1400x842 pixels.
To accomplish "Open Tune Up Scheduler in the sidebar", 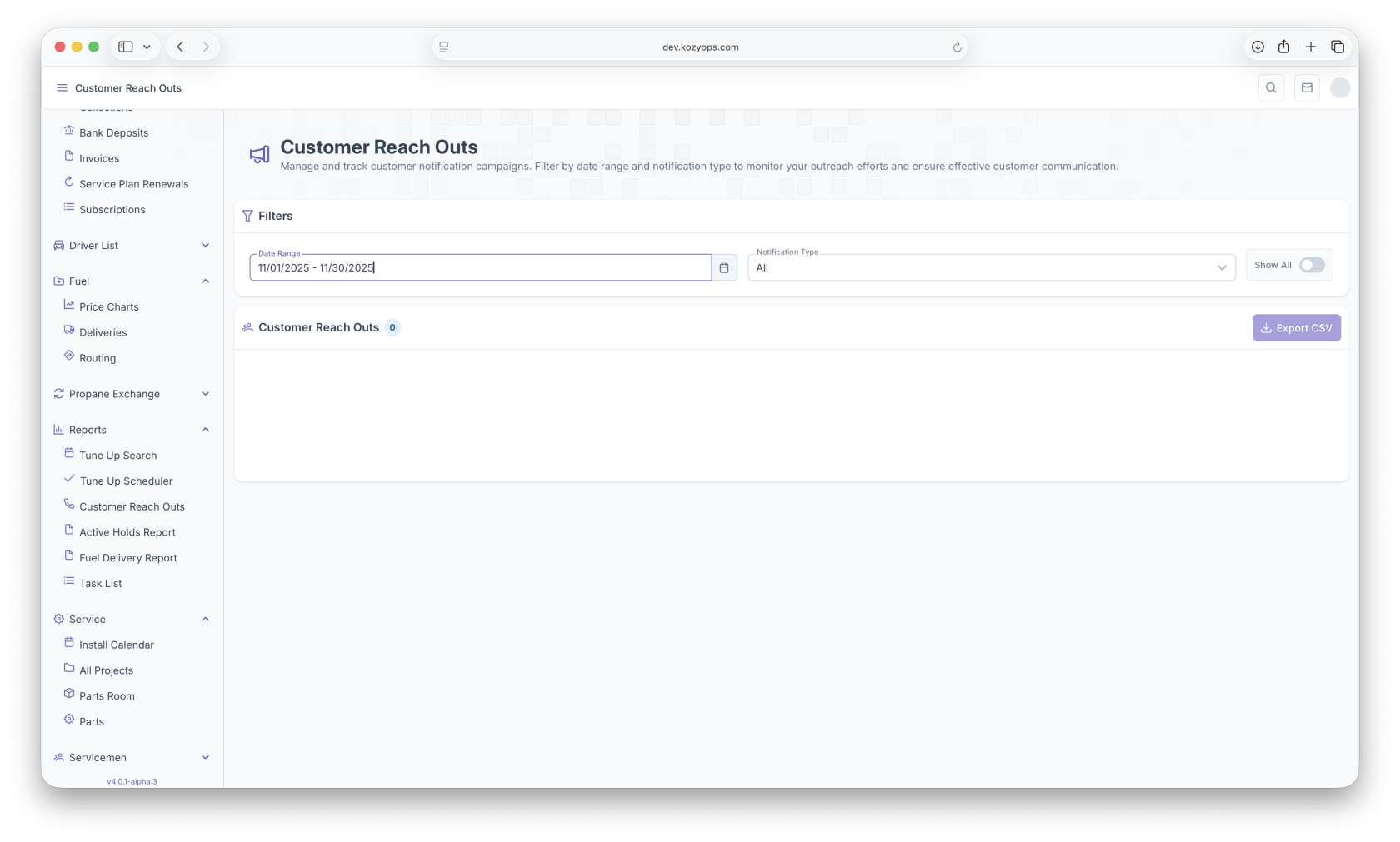I will [126, 481].
